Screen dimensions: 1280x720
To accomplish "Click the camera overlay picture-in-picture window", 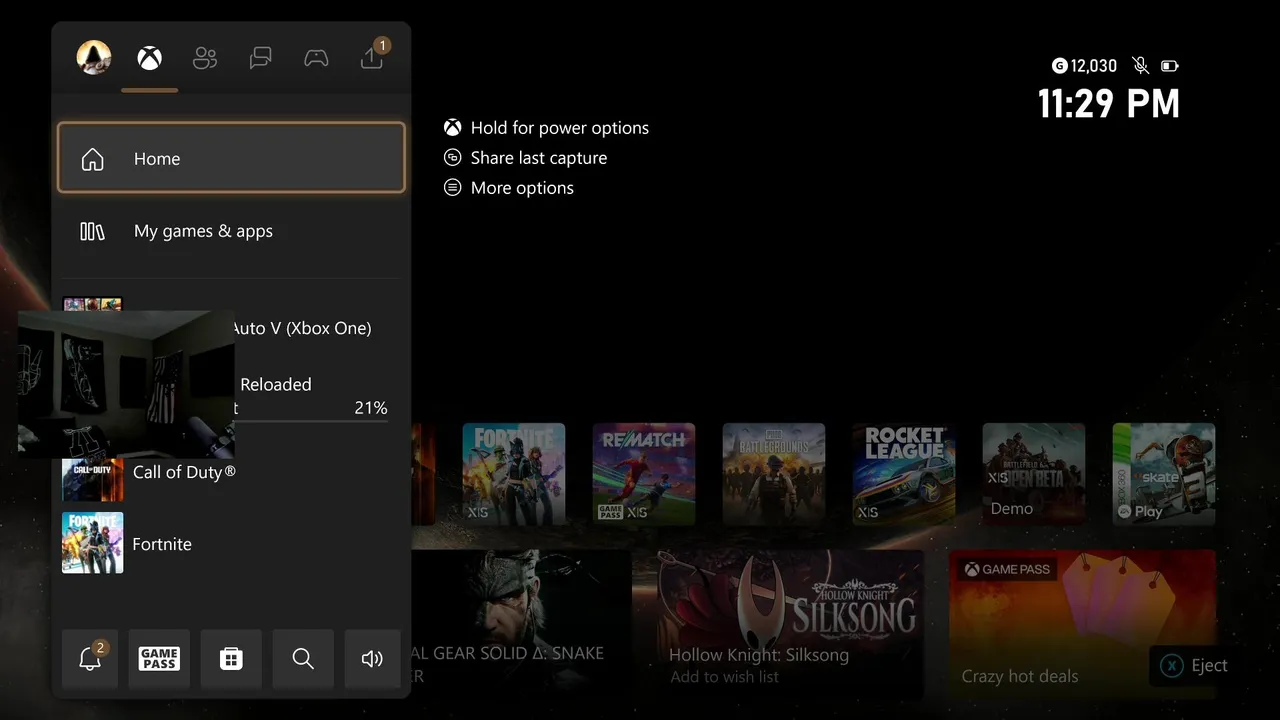I will tap(127, 384).
